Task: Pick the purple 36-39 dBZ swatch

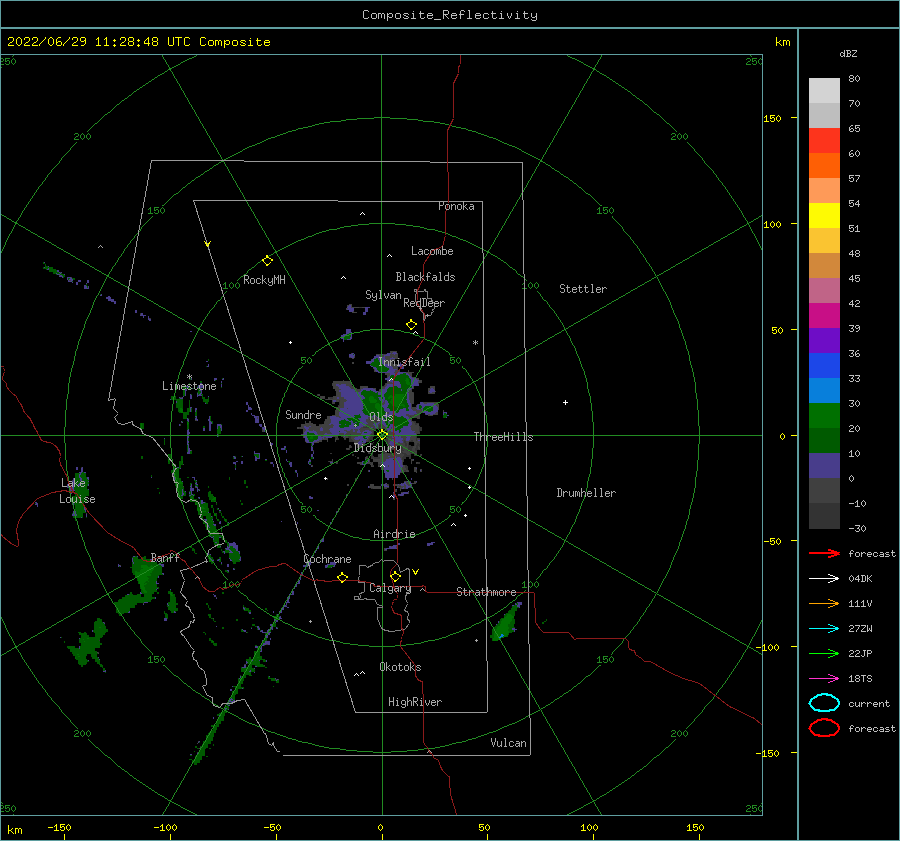Action: pos(824,340)
